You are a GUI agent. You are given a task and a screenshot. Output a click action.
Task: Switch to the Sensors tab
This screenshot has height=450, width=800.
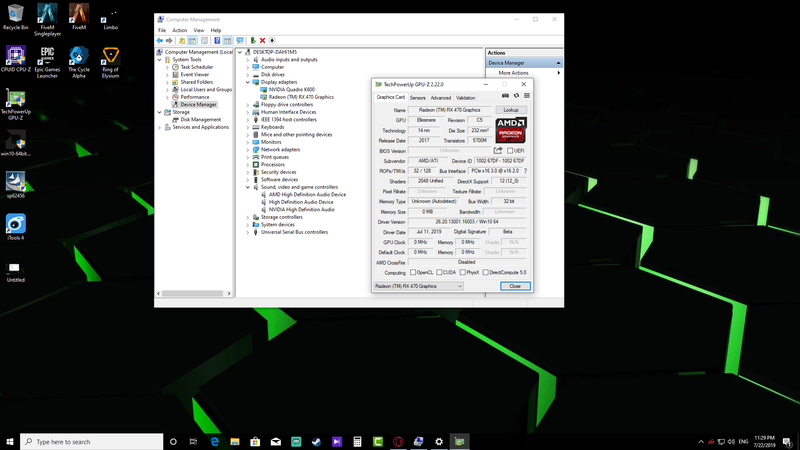tap(417, 98)
